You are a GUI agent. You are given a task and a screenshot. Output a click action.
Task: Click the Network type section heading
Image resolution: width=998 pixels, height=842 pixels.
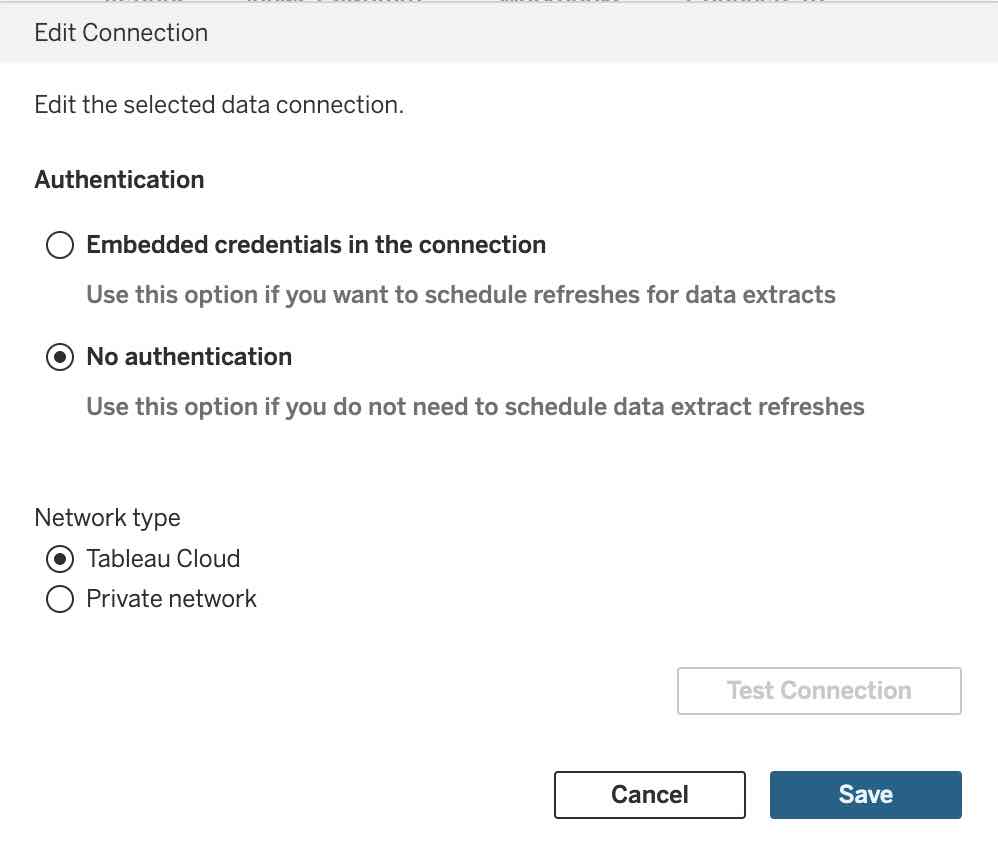[x=108, y=517]
